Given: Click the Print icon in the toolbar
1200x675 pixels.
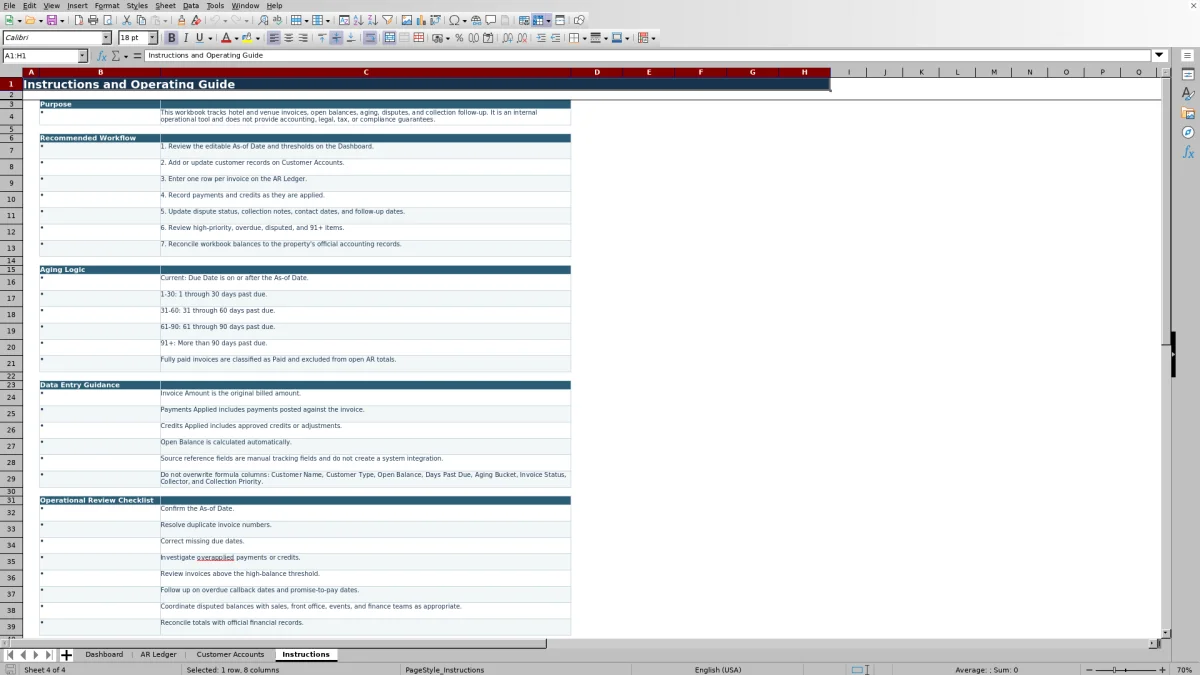Looking at the screenshot, I should [x=93, y=20].
